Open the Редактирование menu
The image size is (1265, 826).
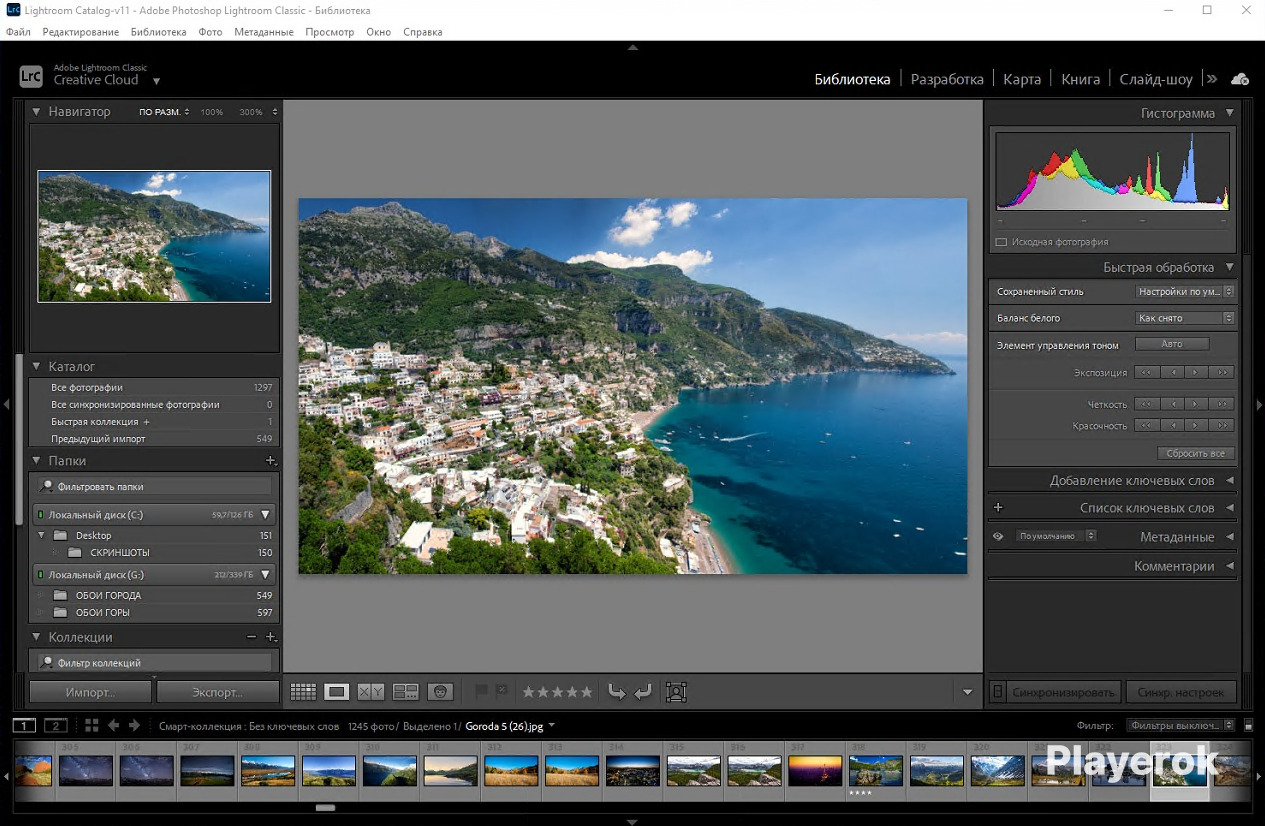point(81,32)
